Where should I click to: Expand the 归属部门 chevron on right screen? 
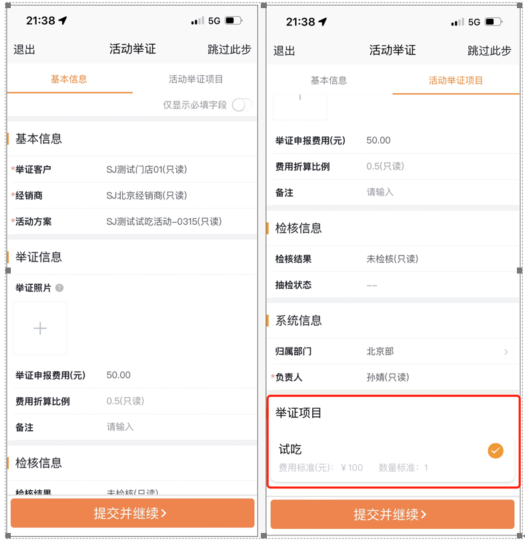point(506,352)
